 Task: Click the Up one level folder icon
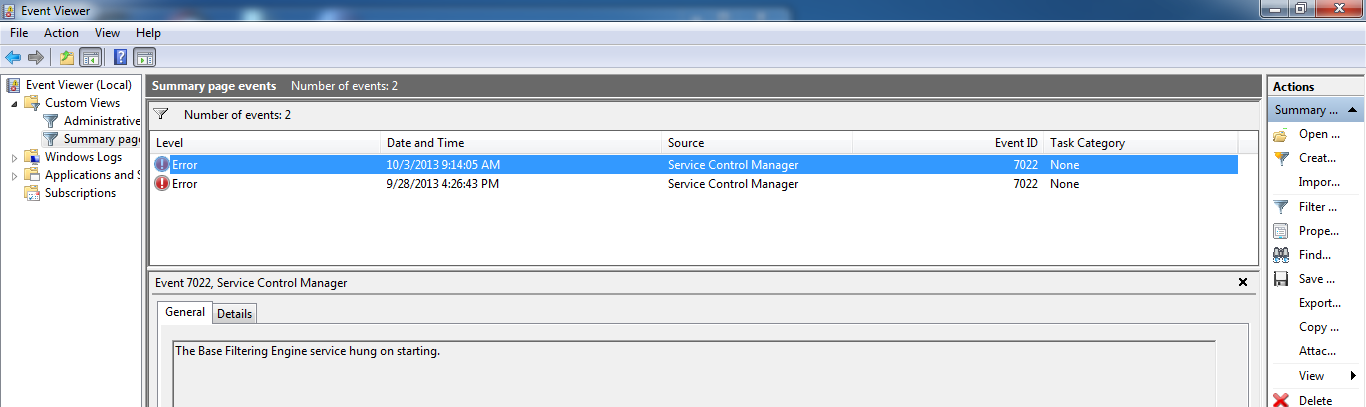pyautogui.click(x=67, y=57)
